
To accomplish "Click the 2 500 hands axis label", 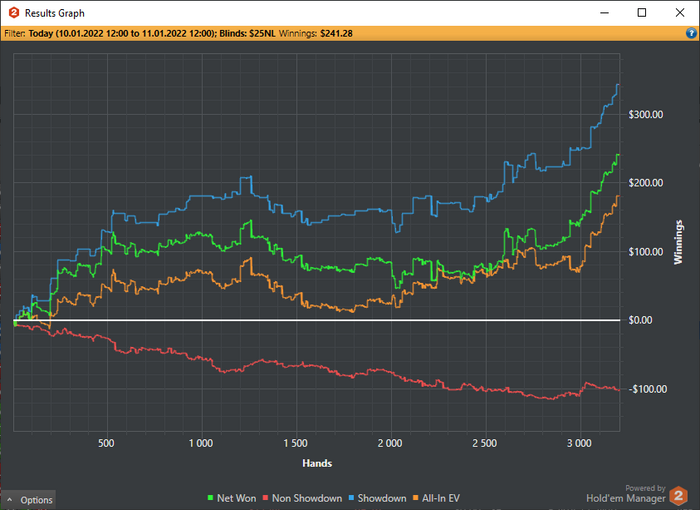I will click(x=485, y=443).
